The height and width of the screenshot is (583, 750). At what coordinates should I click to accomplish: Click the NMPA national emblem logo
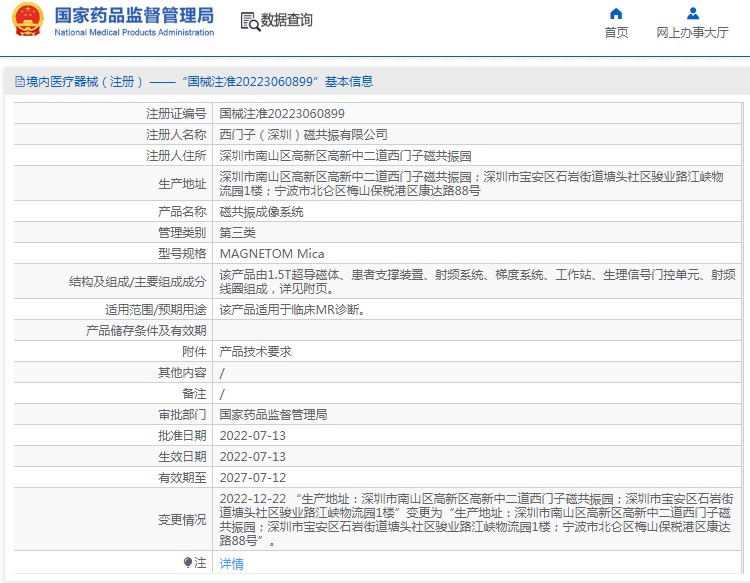(x=28, y=21)
